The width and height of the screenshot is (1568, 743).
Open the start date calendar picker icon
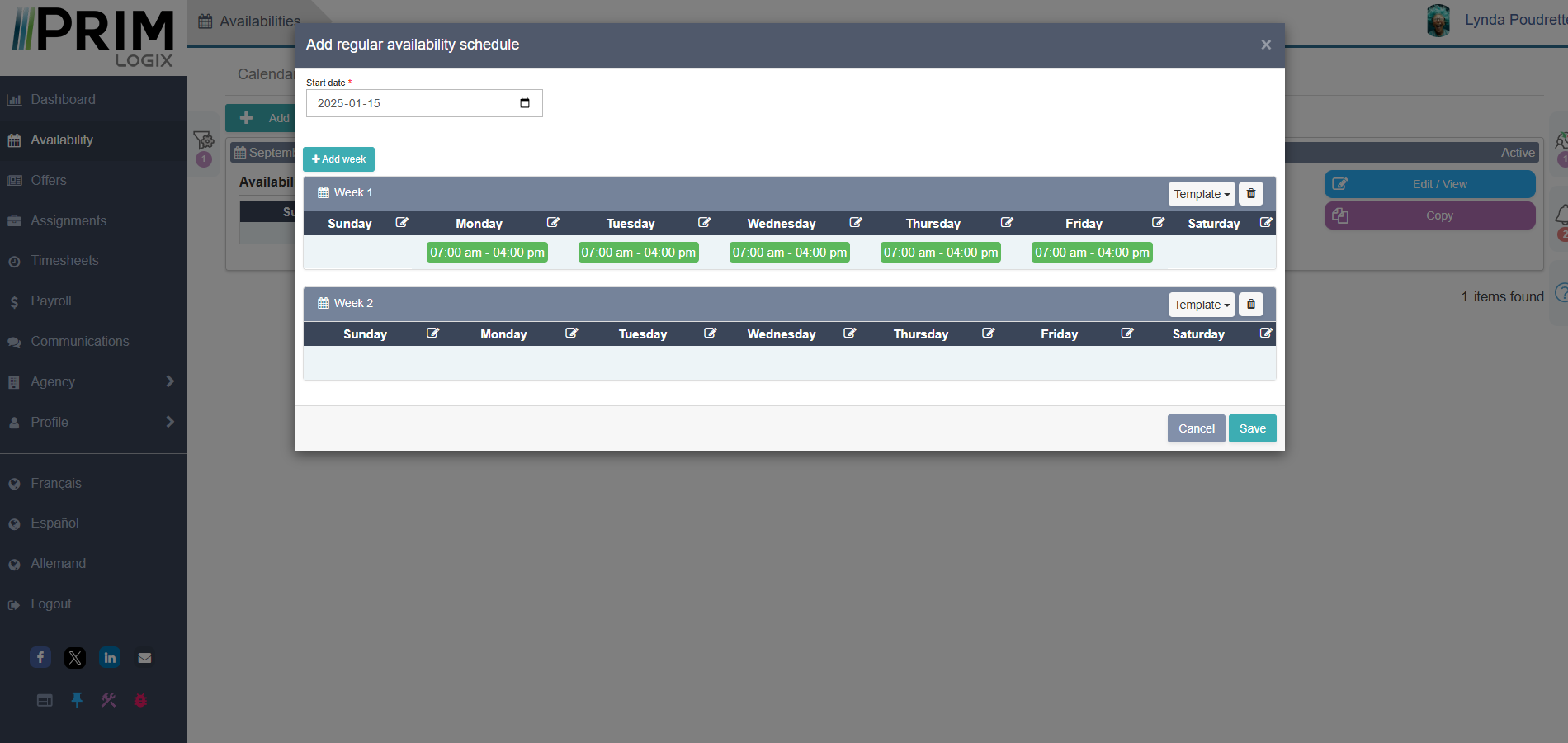click(x=525, y=103)
